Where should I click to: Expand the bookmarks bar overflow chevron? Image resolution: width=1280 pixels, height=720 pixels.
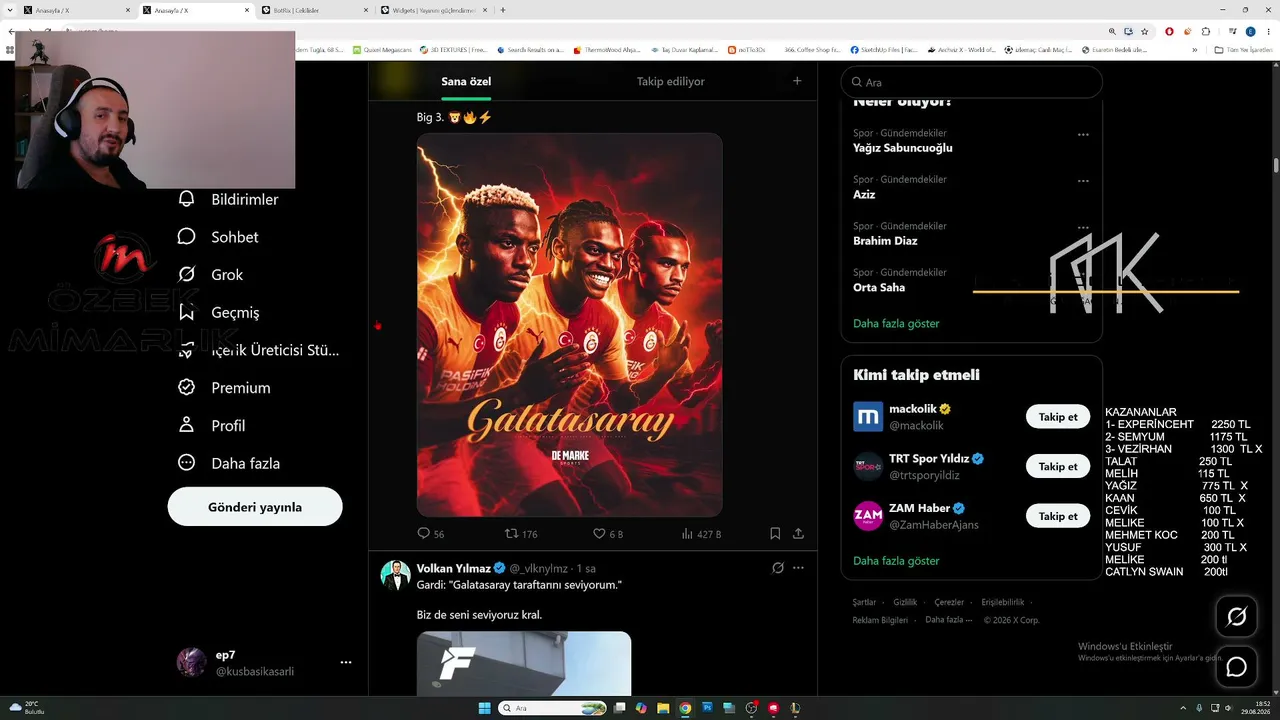(1194, 49)
